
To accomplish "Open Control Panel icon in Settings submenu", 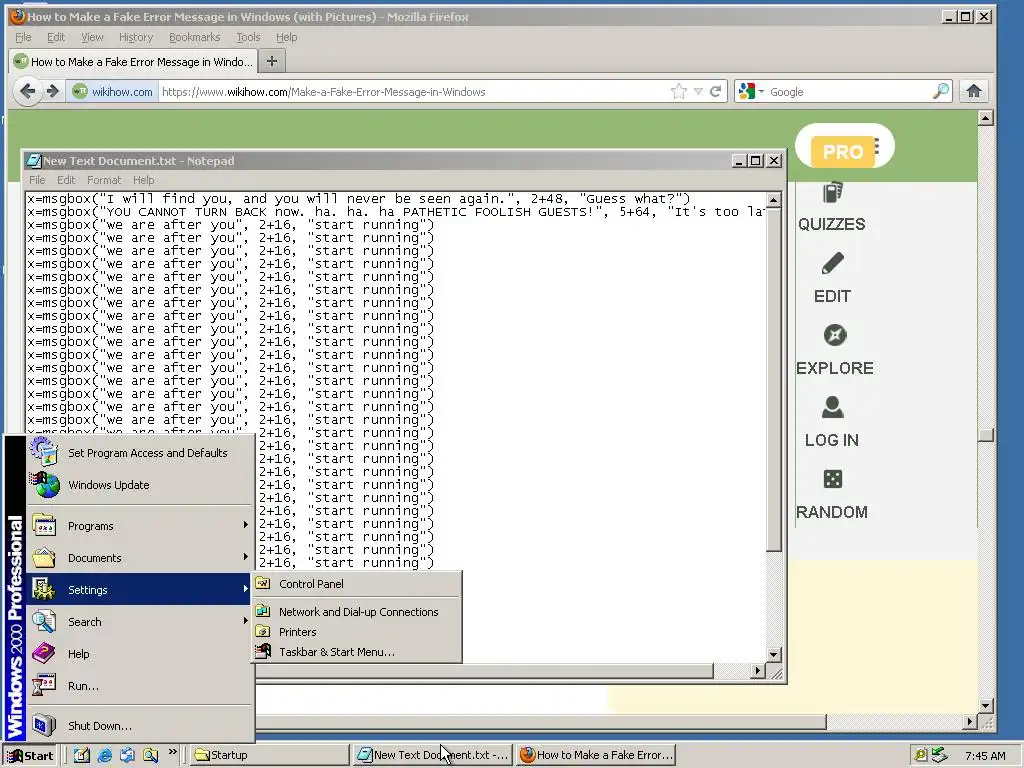I will click(263, 583).
